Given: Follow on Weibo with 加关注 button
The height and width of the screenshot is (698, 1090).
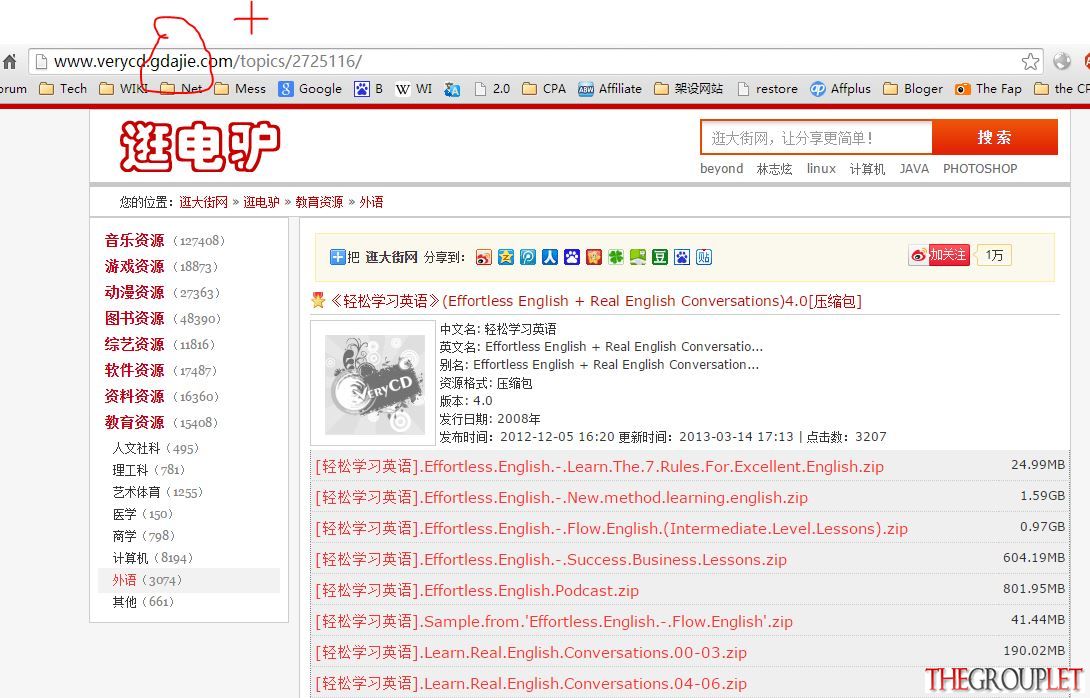Looking at the screenshot, I should pos(939,255).
